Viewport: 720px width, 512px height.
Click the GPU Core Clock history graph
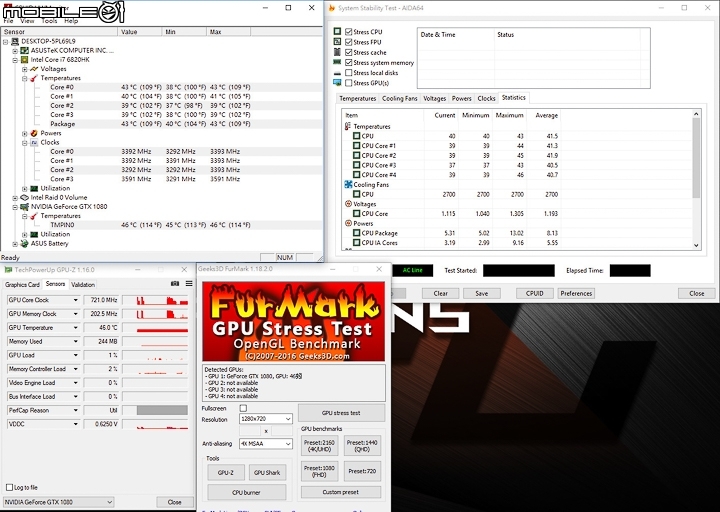click(155, 300)
